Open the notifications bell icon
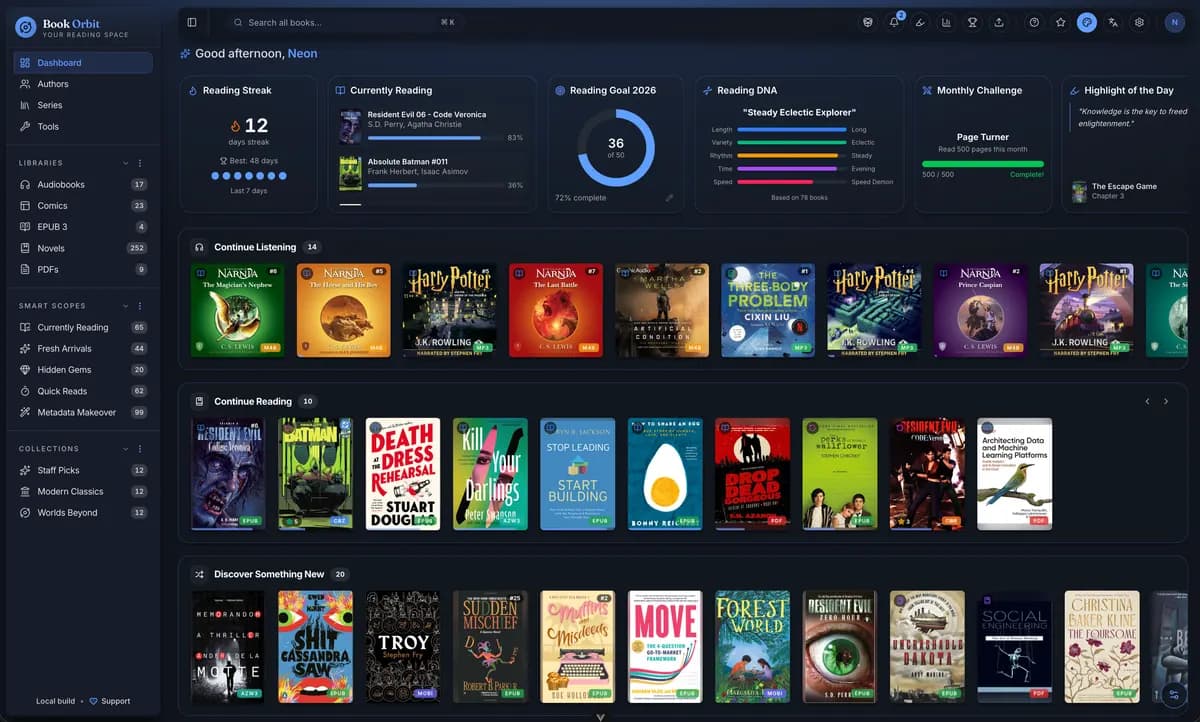 [894, 22]
